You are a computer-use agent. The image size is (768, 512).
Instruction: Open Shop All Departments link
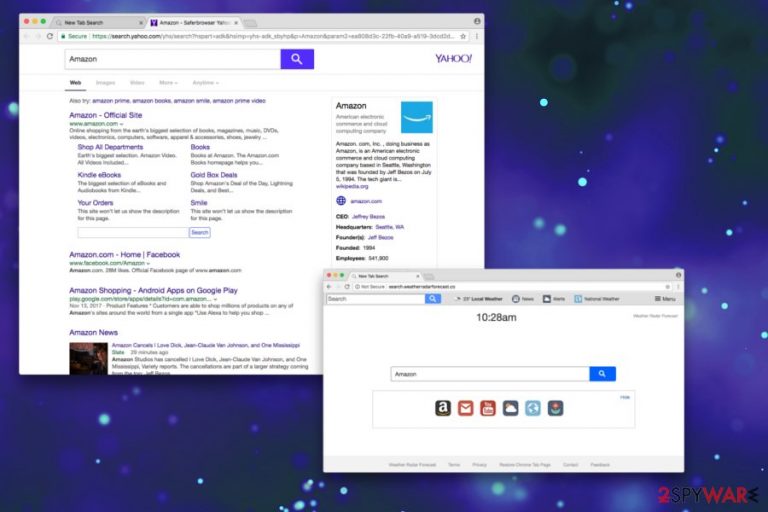[110, 147]
